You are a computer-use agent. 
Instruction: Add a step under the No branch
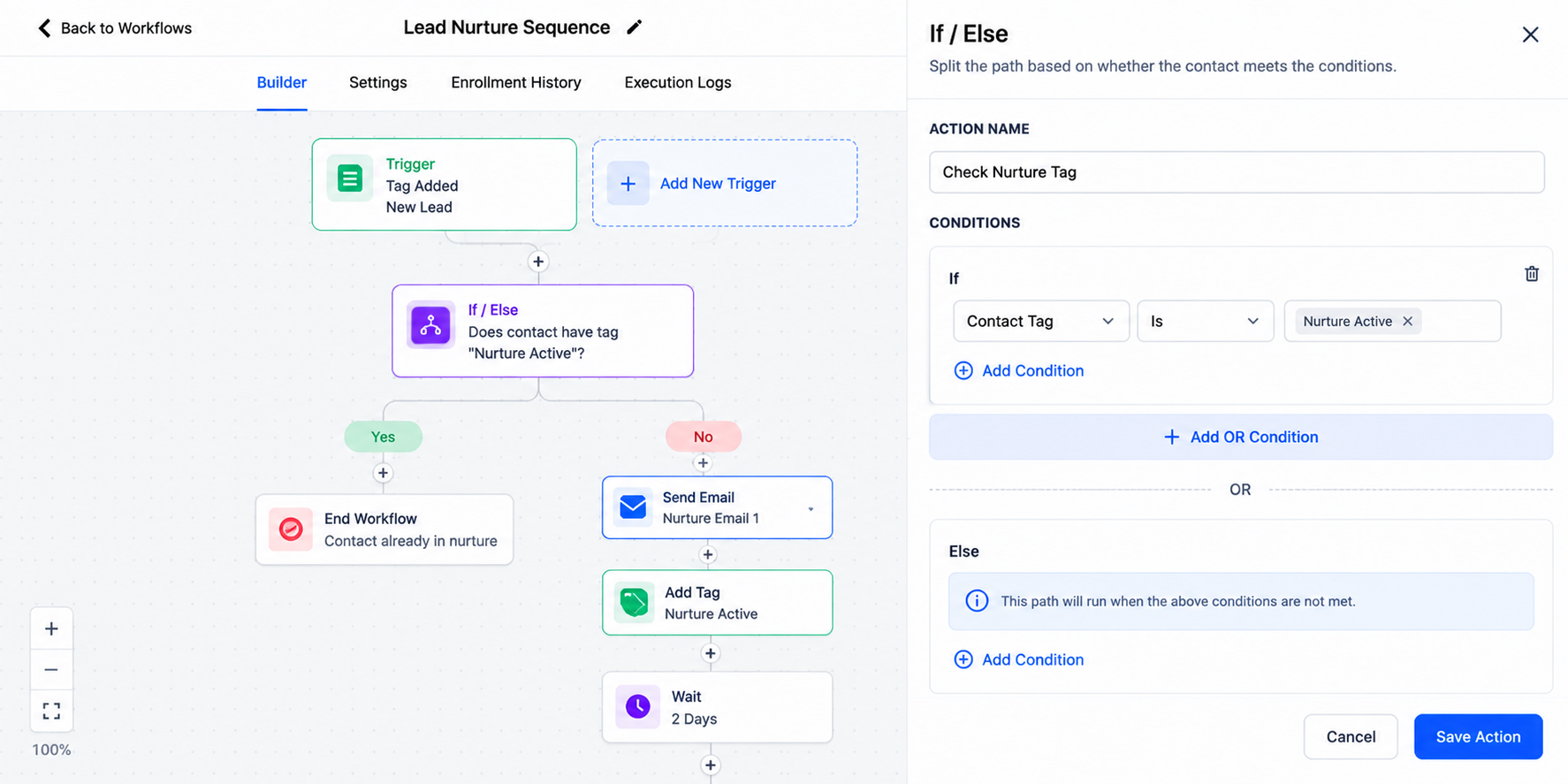703,463
